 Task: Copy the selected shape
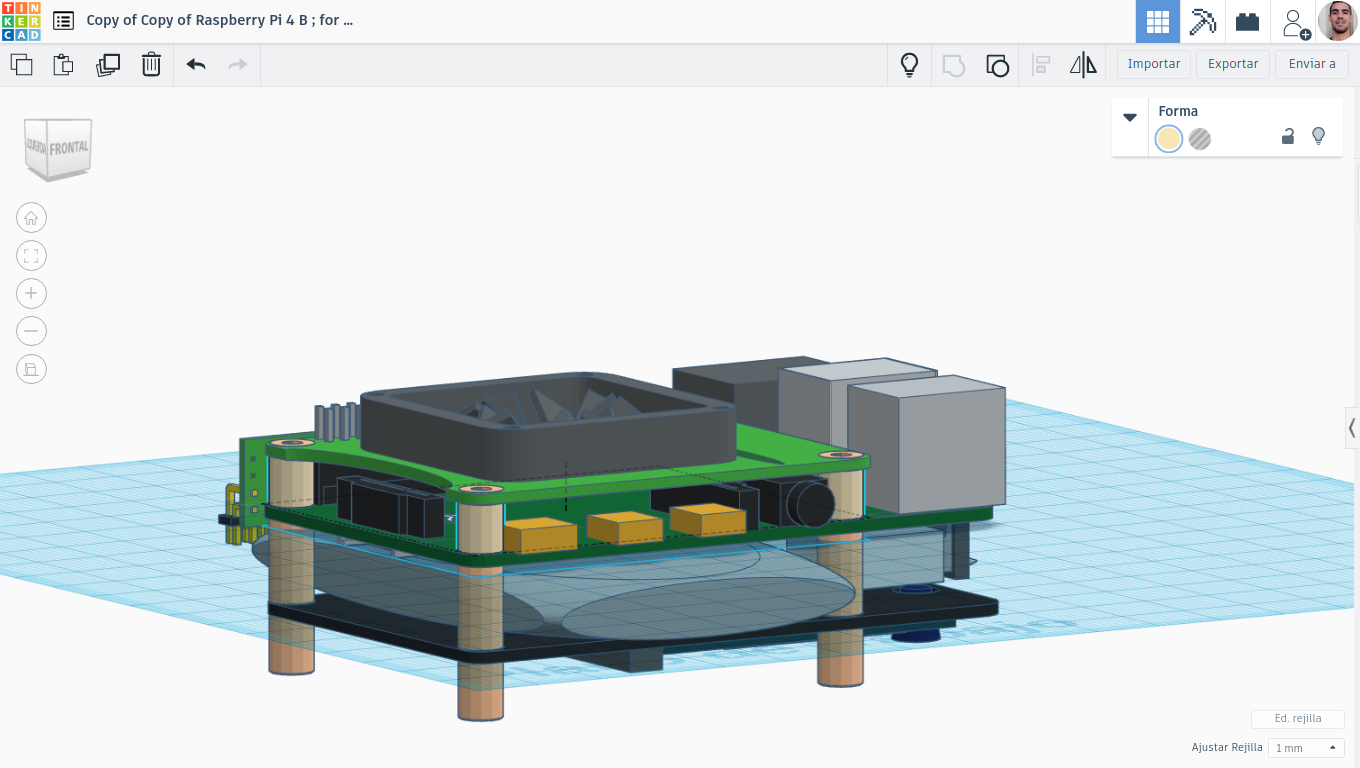coord(21,65)
